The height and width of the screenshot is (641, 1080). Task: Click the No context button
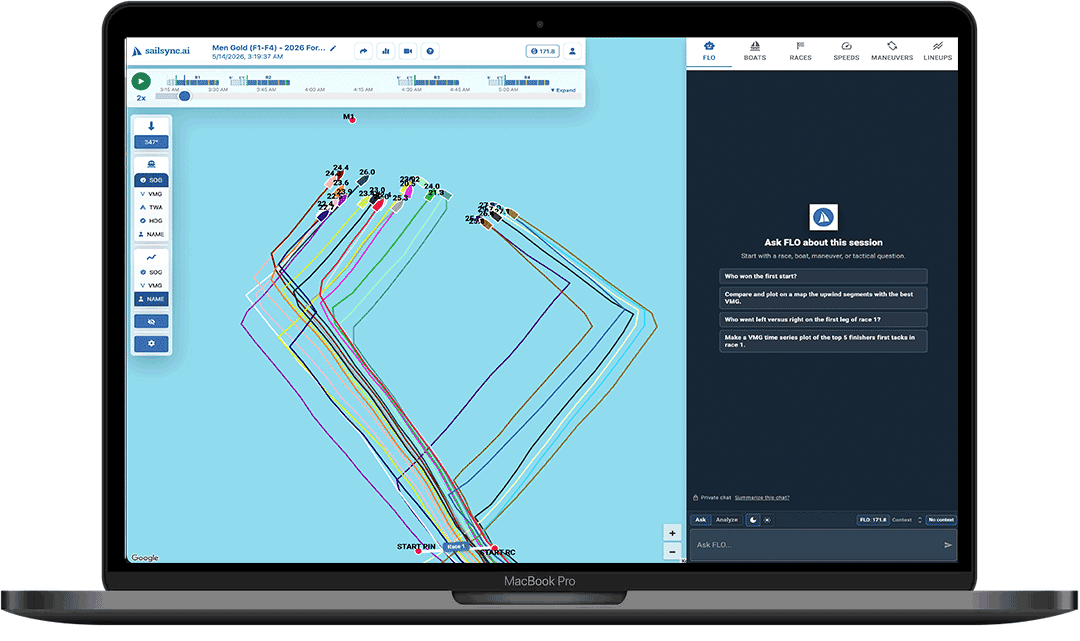tap(941, 520)
